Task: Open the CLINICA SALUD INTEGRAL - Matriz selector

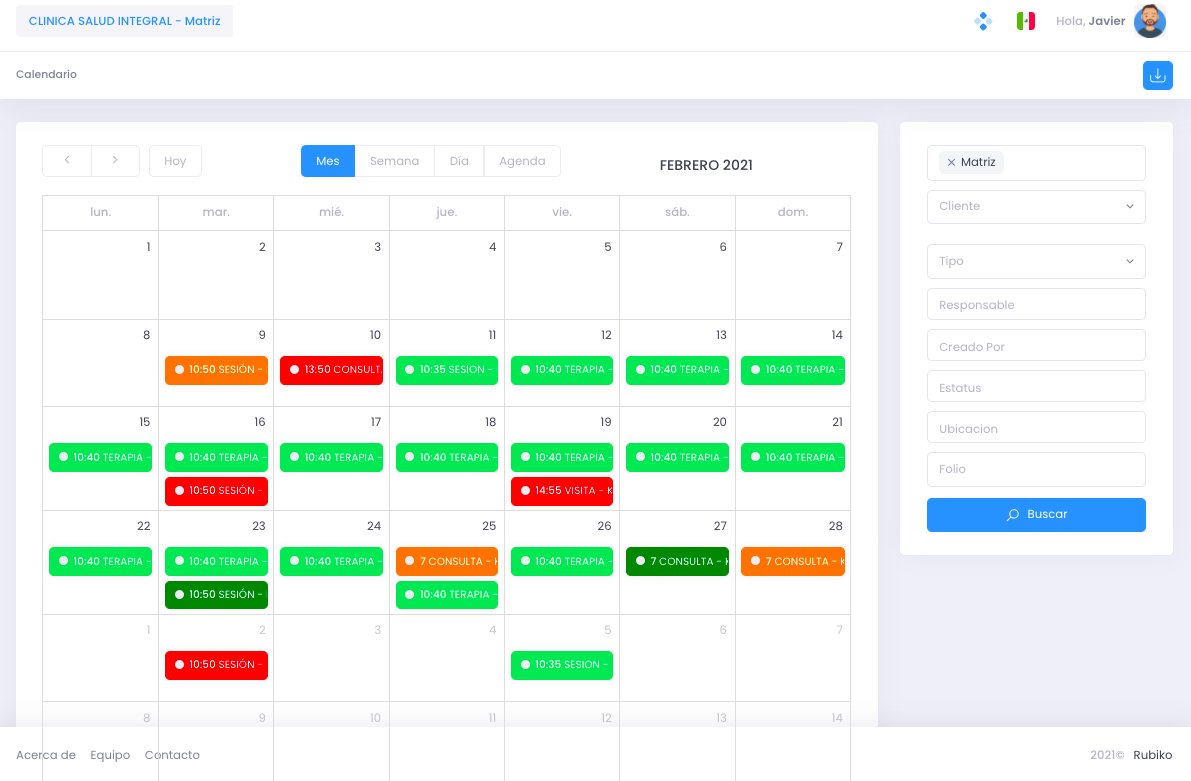Action: [125, 21]
